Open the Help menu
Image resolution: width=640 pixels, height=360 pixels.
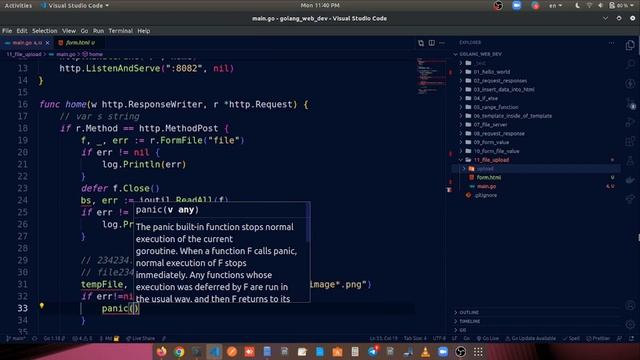point(144,31)
